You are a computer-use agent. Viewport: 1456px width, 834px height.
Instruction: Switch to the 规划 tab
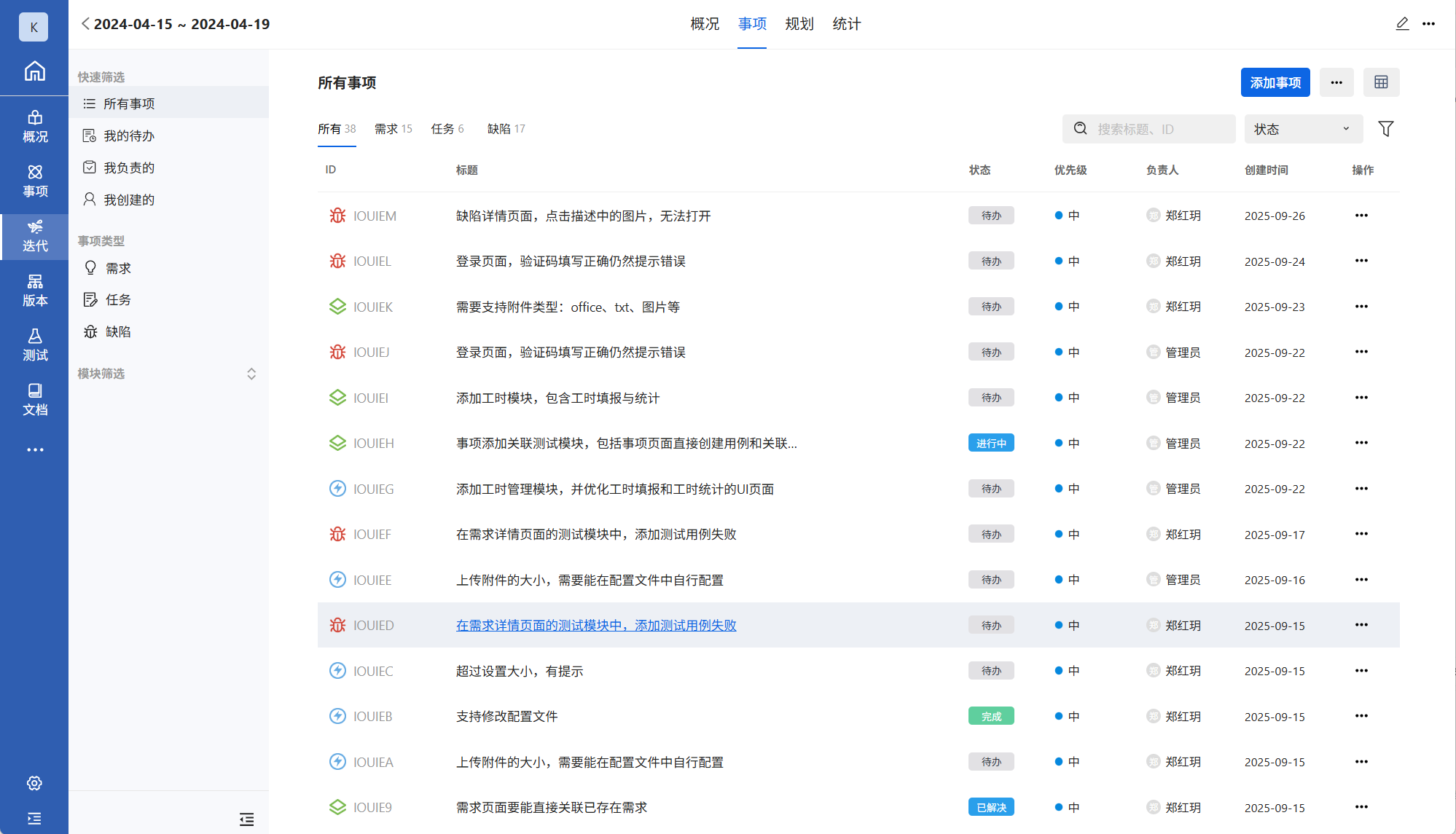click(x=799, y=24)
